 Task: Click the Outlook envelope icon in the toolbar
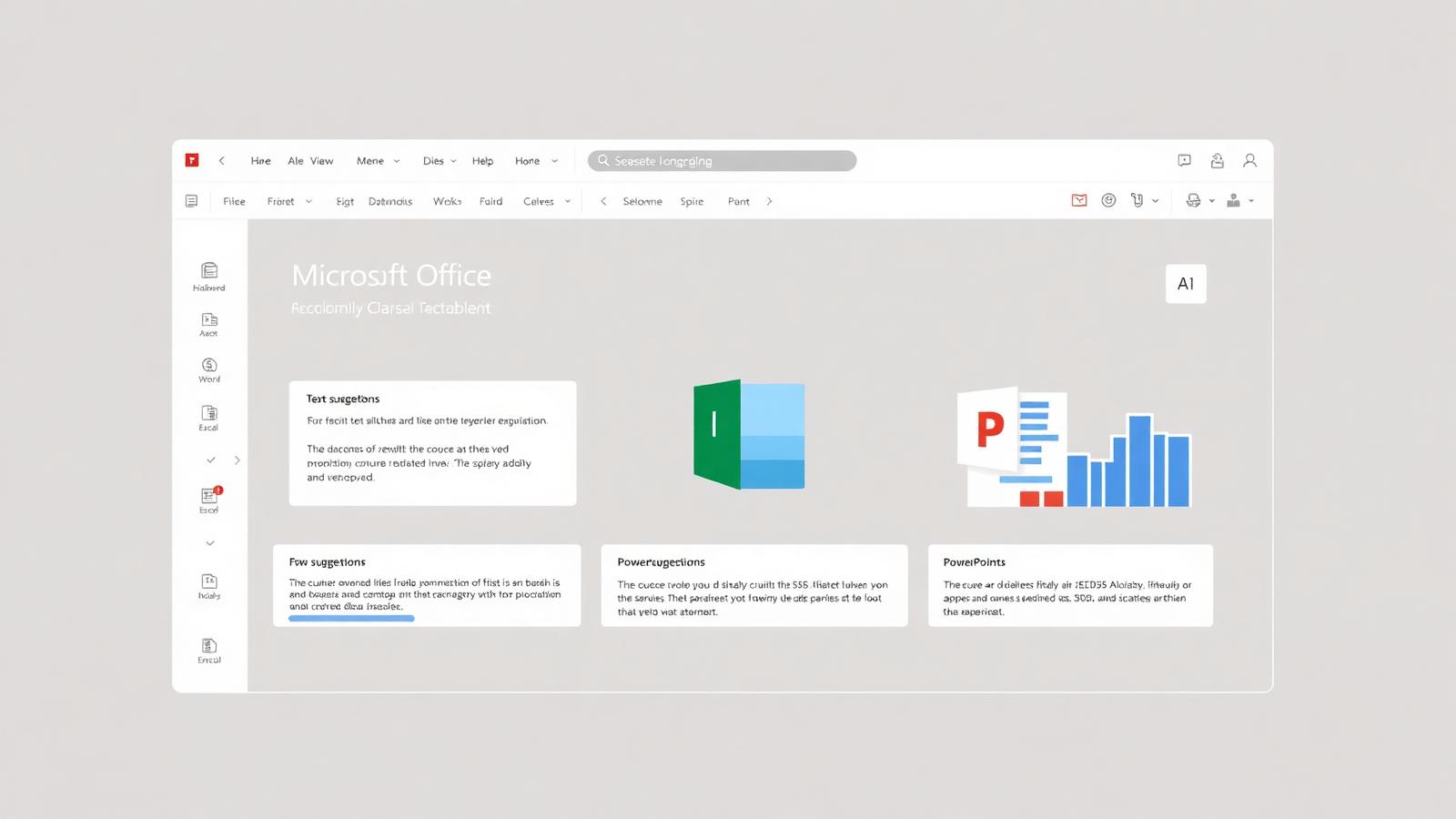pyautogui.click(x=1079, y=200)
